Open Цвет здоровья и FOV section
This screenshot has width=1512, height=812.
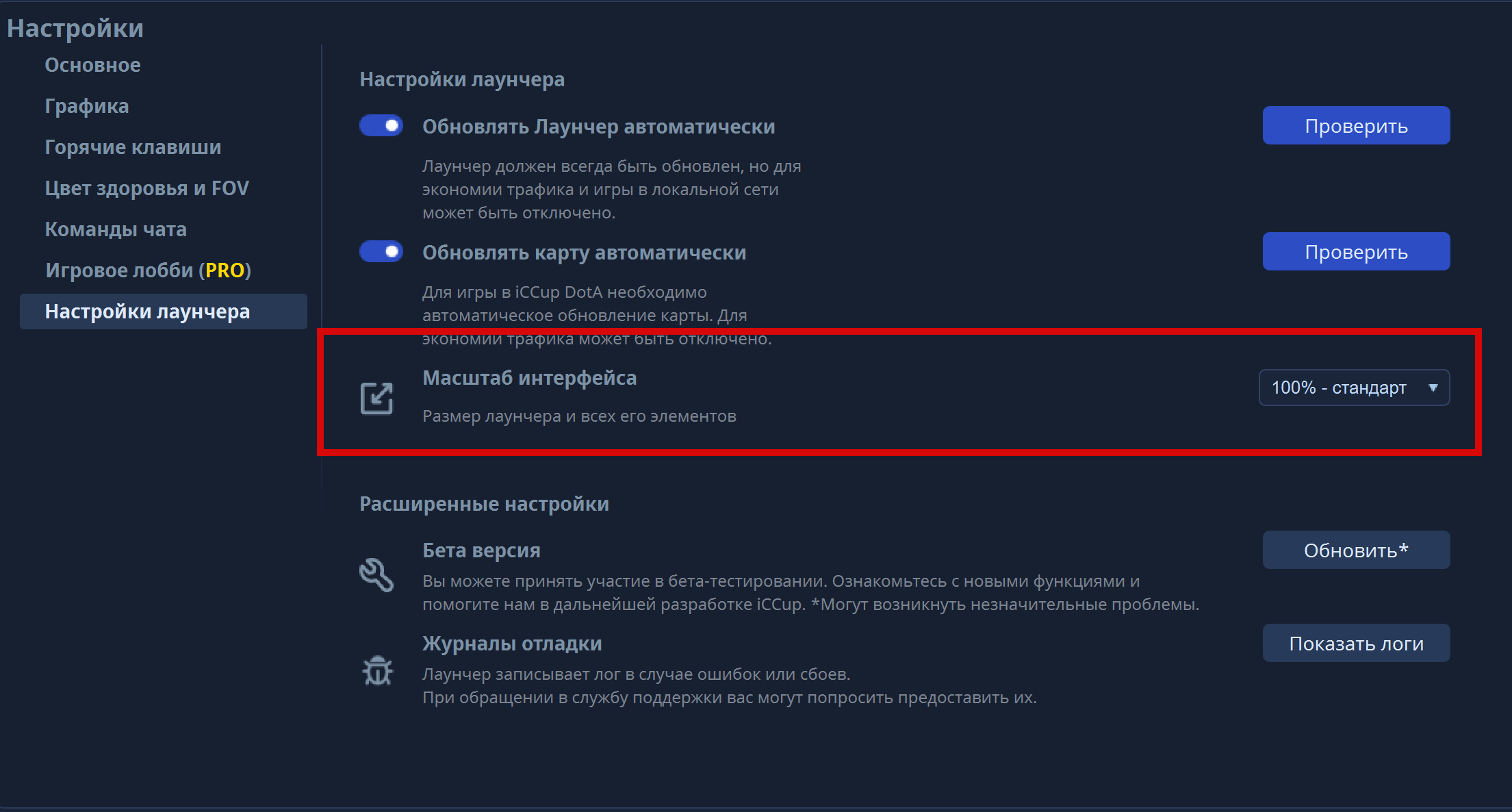(x=146, y=188)
